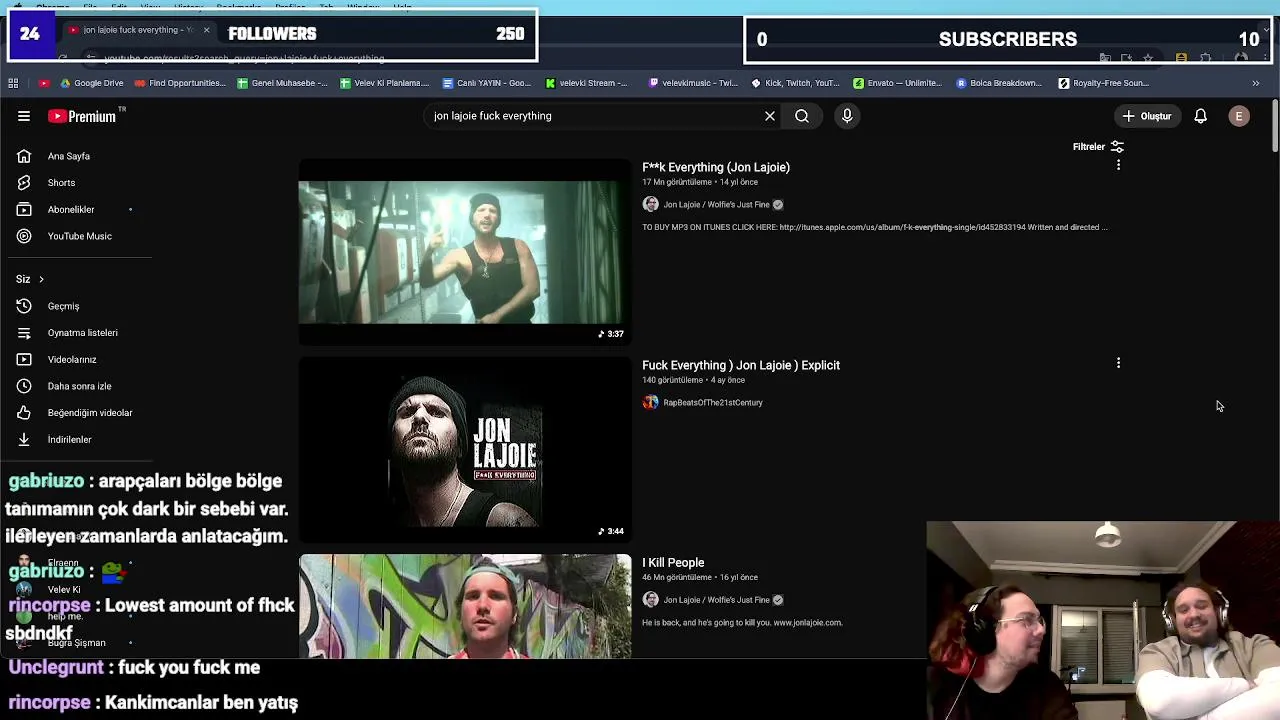
Task: Click the magnifier search button
Action: pos(802,116)
